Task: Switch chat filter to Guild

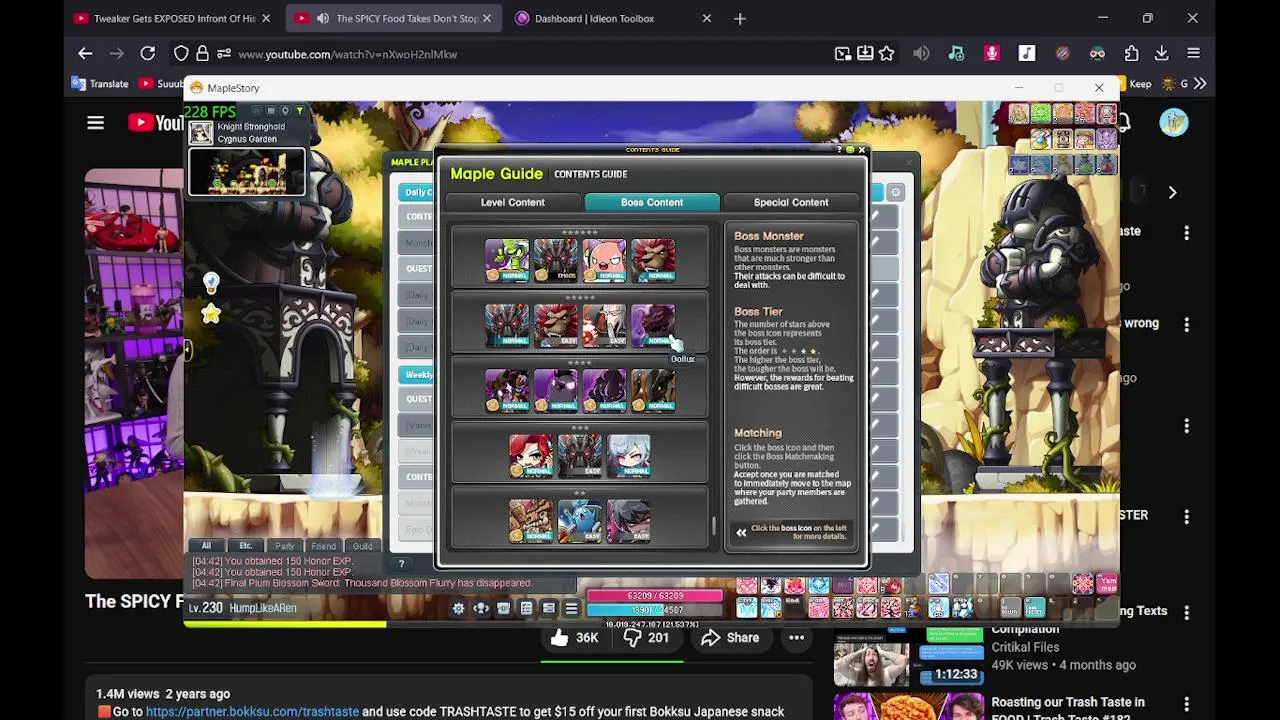Action: [x=362, y=546]
